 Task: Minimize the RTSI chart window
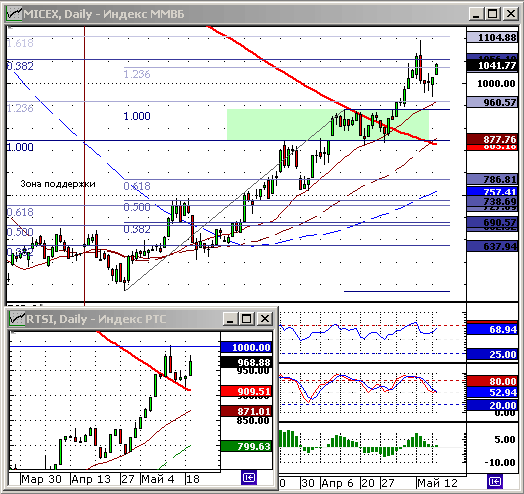(x=230, y=319)
